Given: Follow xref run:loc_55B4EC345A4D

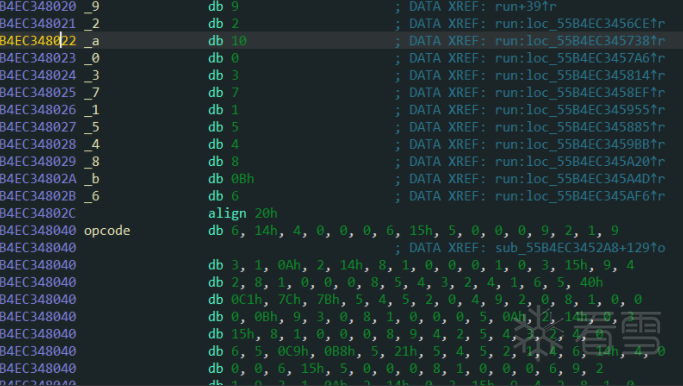Looking at the screenshot, I should tap(580, 179).
